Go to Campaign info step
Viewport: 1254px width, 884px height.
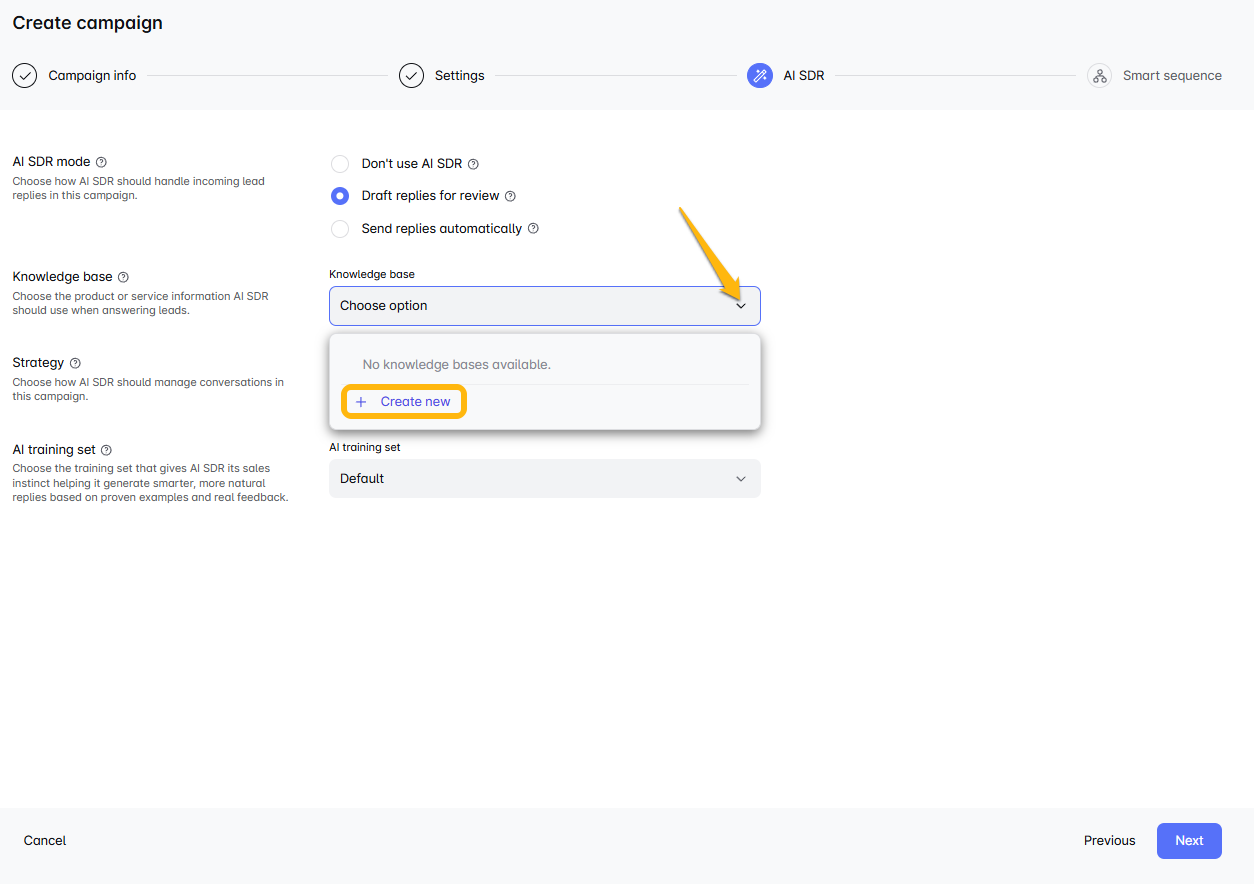tap(92, 75)
